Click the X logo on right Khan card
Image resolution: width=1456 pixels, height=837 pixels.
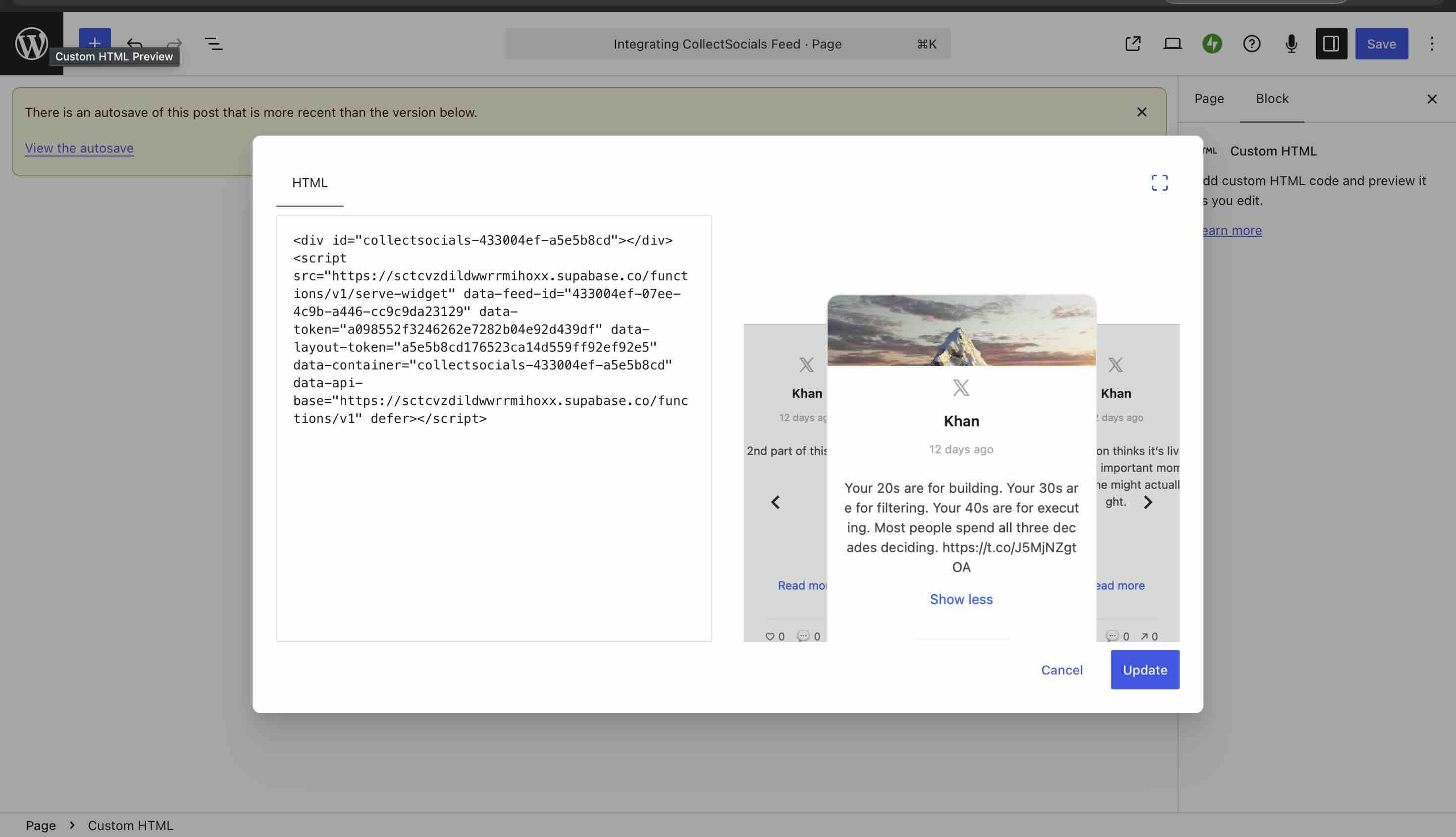click(x=1115, y=365)
